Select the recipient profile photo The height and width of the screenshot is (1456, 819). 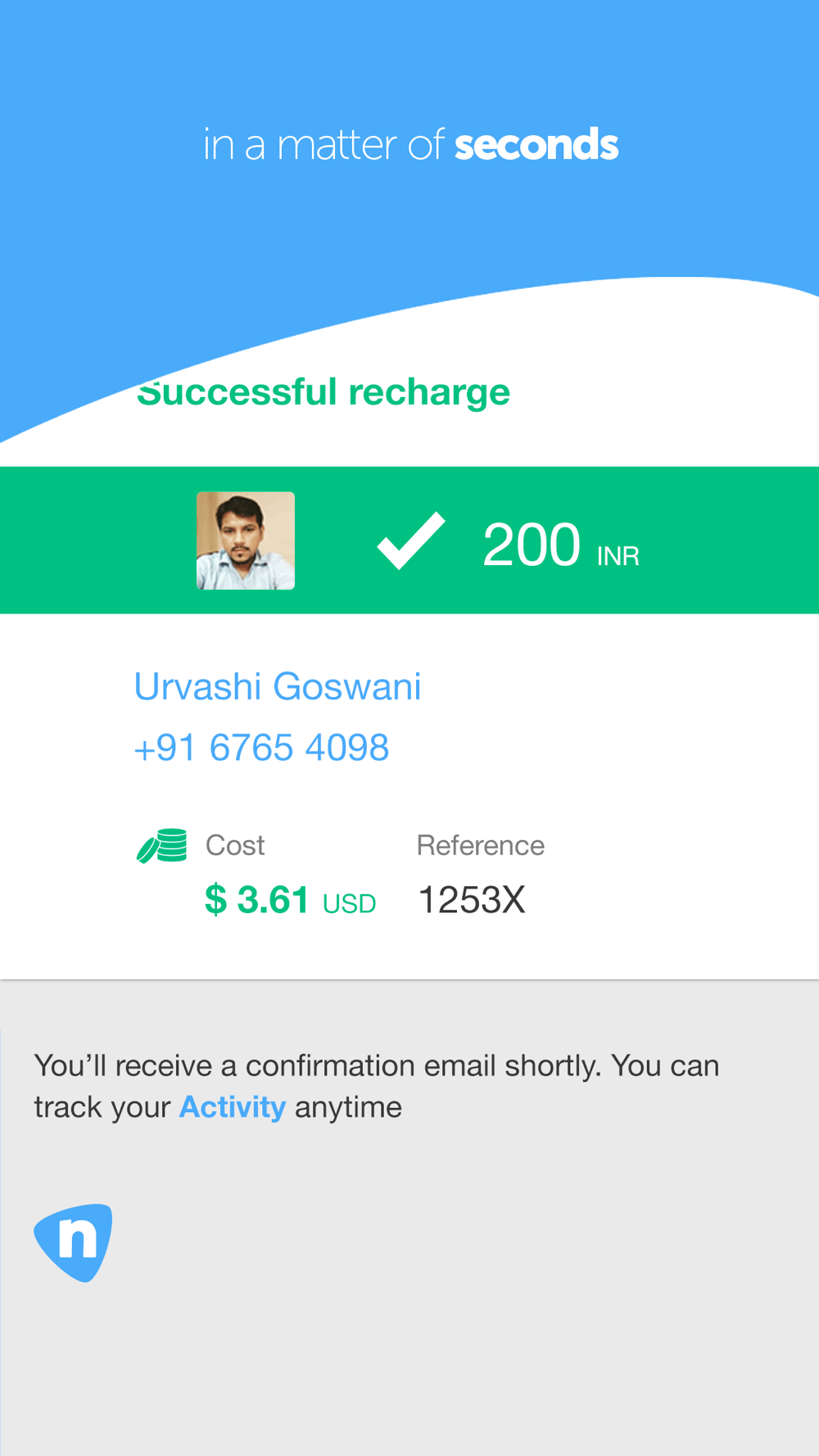click(x=246, y=540)
